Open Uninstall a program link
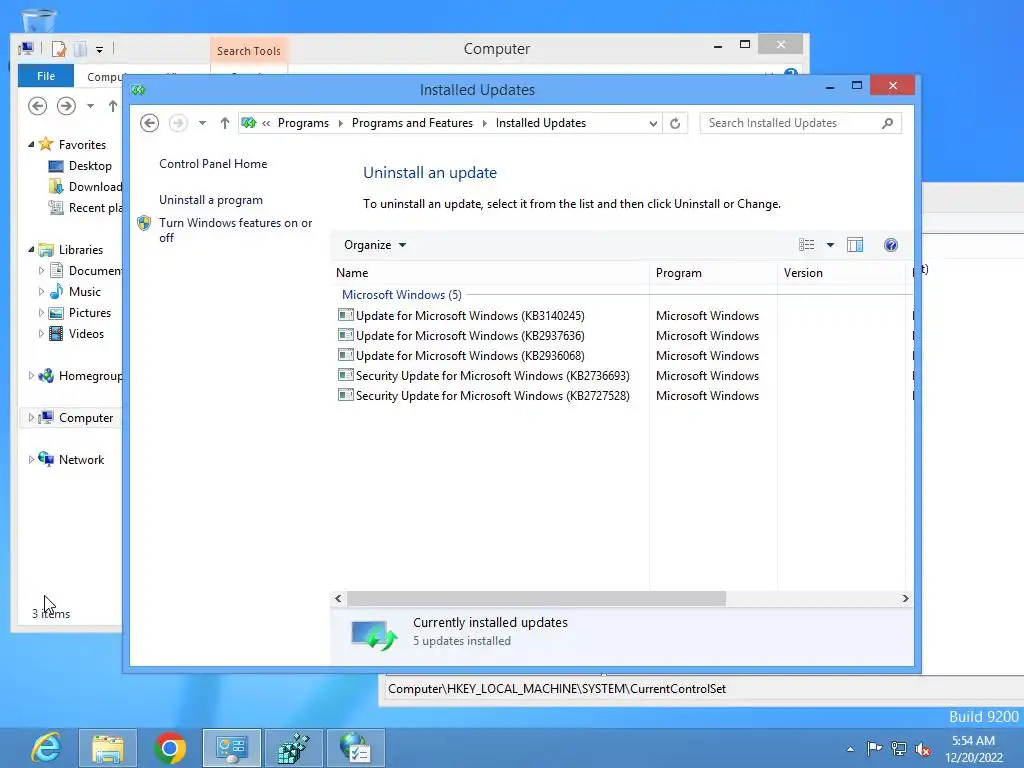This screenshot has width=1024, height=768. [211, 200]
